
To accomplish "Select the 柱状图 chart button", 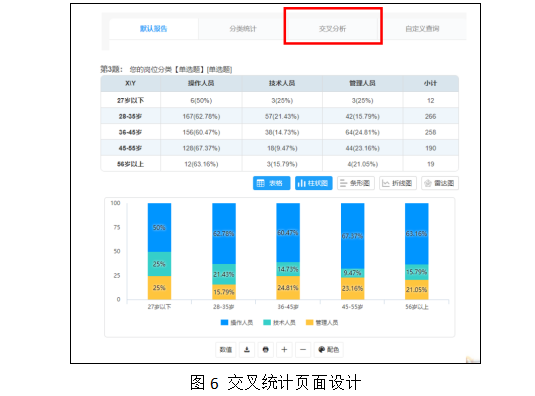I will [x=314, y=183].
